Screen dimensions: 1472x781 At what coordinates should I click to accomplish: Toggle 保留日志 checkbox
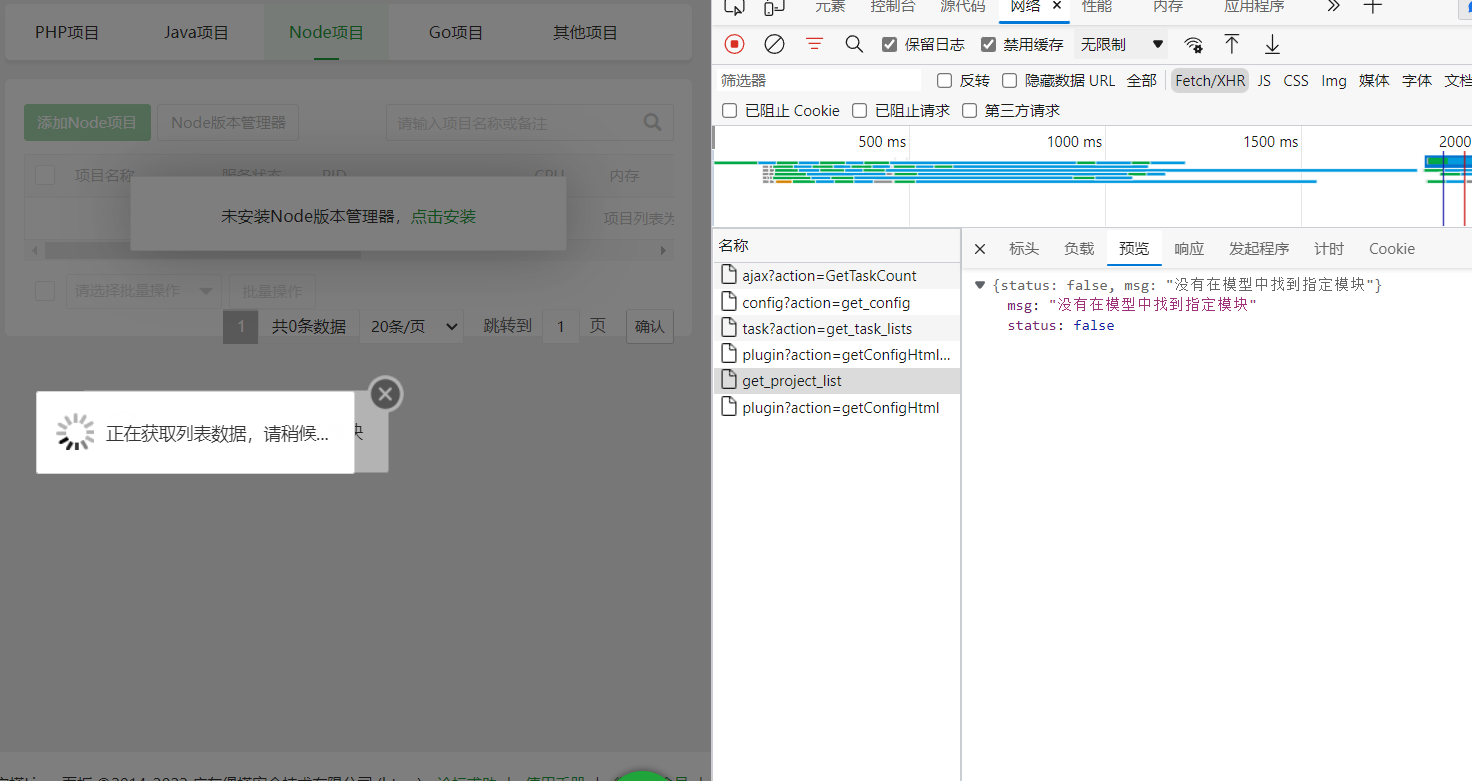[889, 44]
